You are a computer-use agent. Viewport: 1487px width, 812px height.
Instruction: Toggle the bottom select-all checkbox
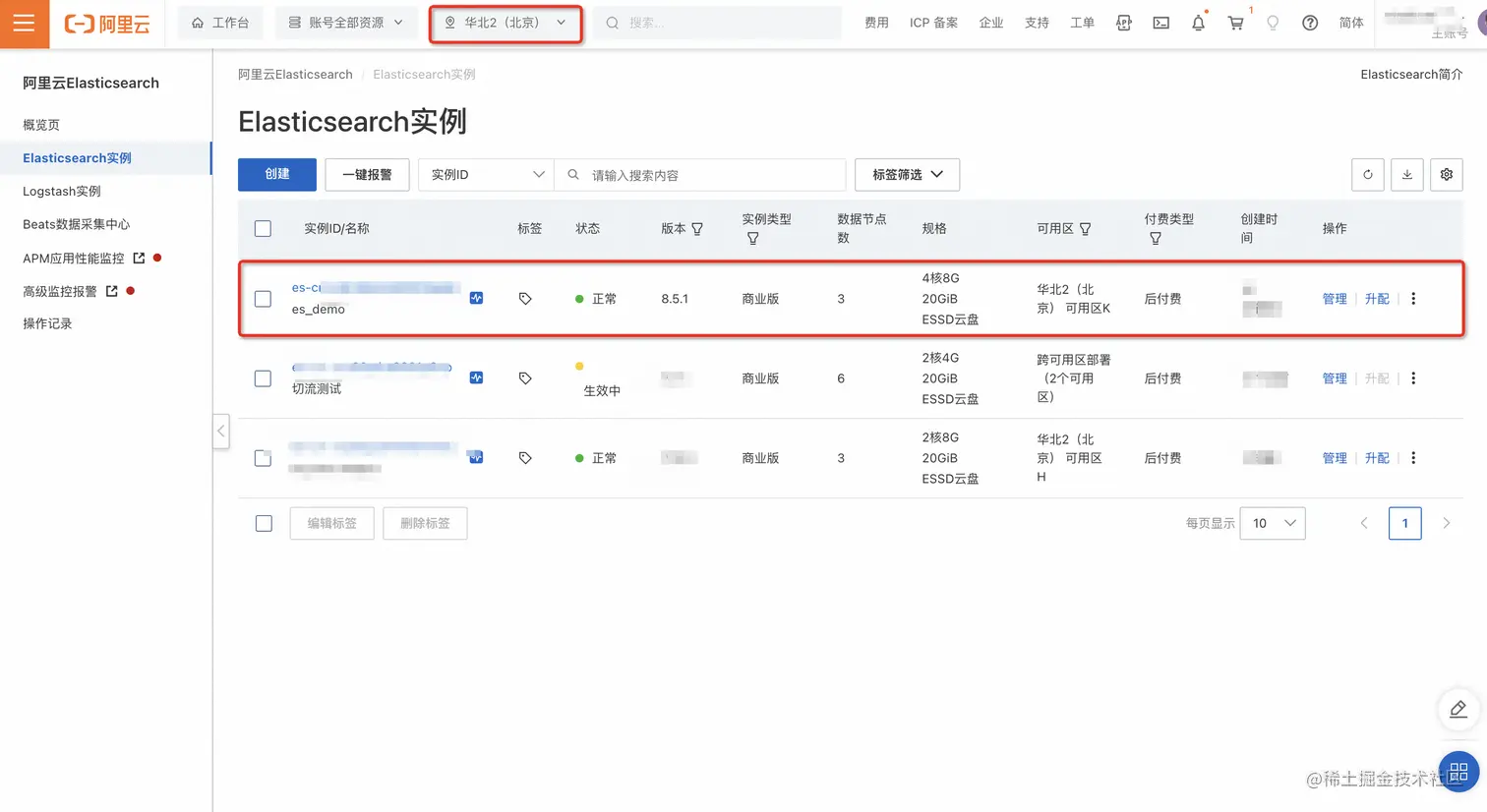tap(264, 524)
